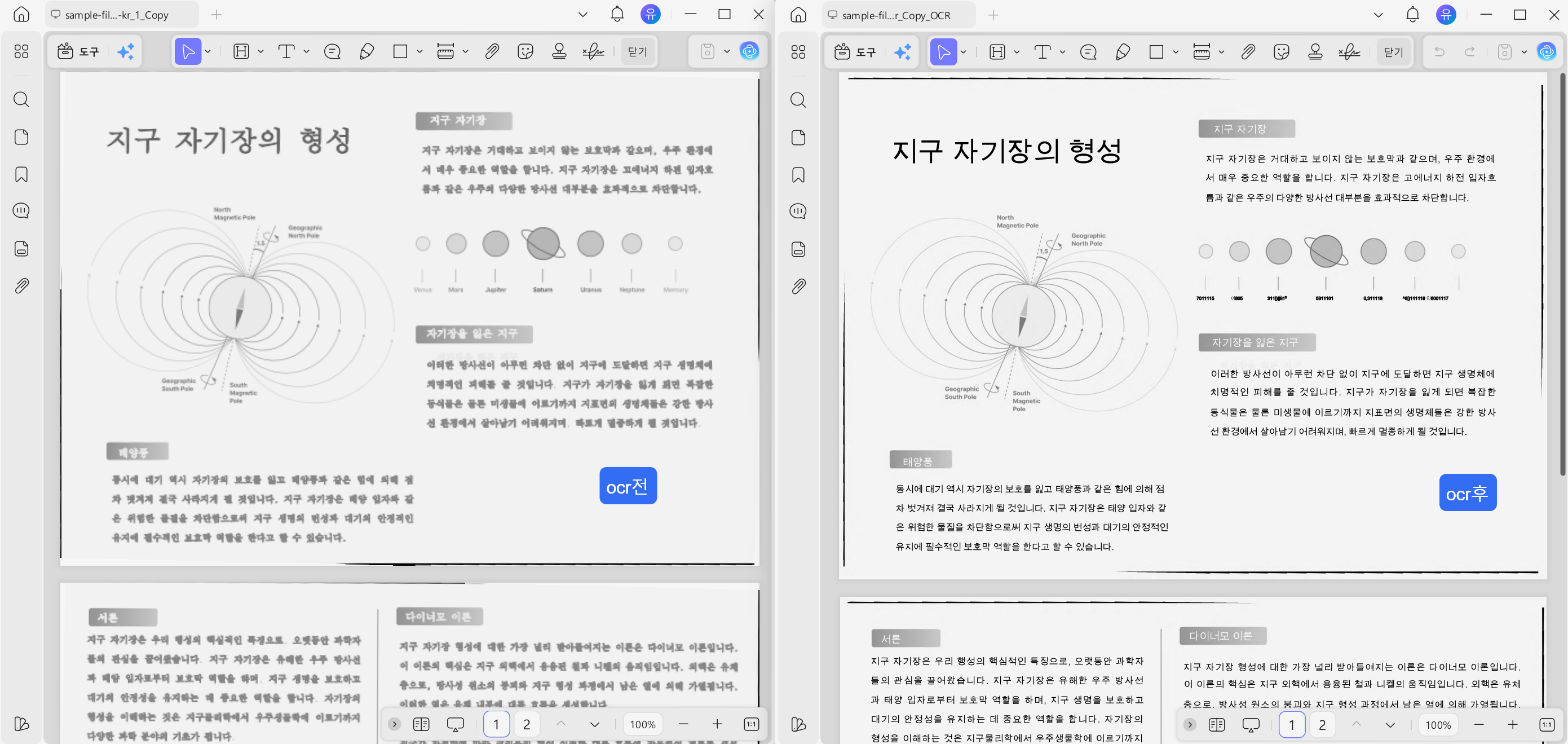1568x744 pixels.
Task: Open comments panel in left window sidebar
Action: pyautogui.click(x=21, y=212)
